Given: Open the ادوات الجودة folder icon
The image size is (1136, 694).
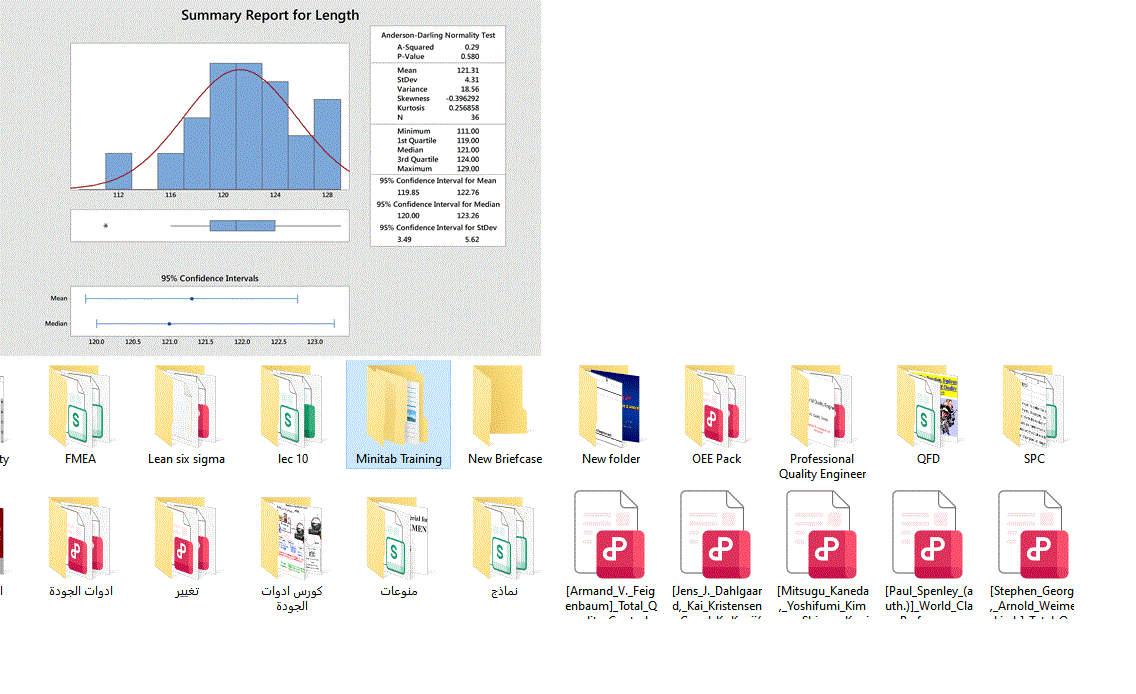Looking at the screenshot, I should [80, 538].
